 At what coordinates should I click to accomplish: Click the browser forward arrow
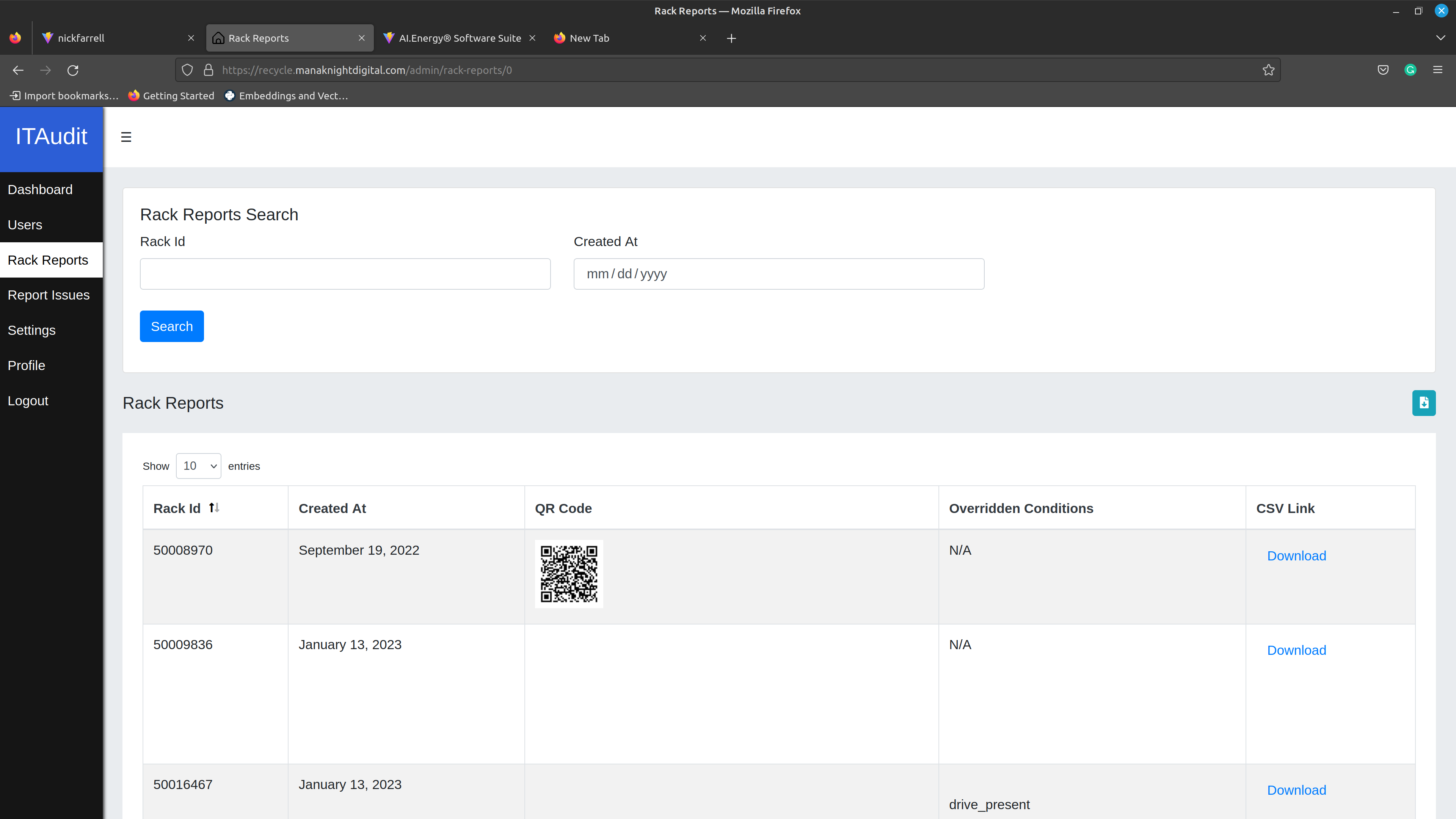click(x=46, y=70)
